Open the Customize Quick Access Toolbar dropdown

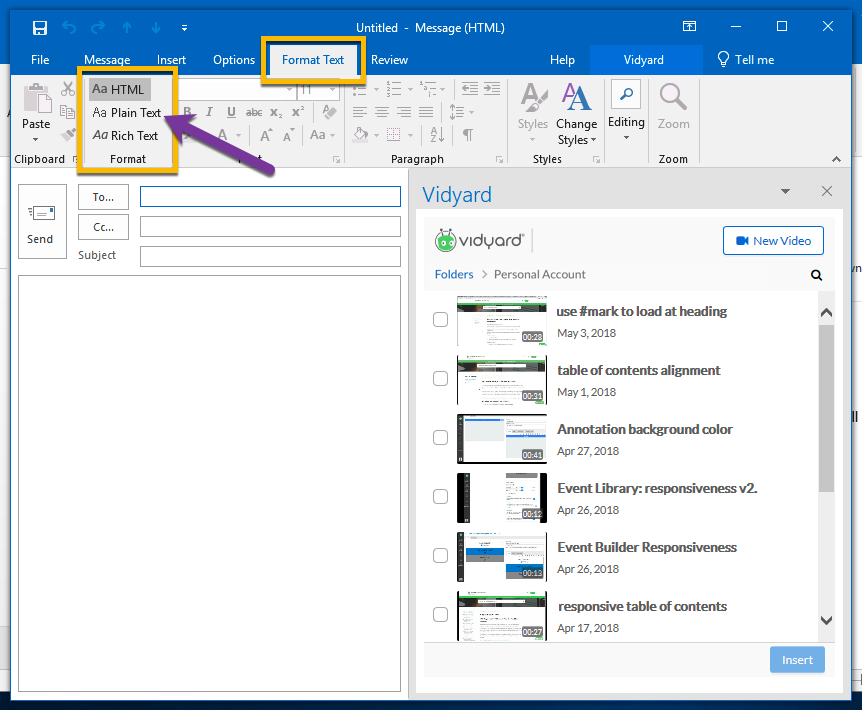coord(184,27)
